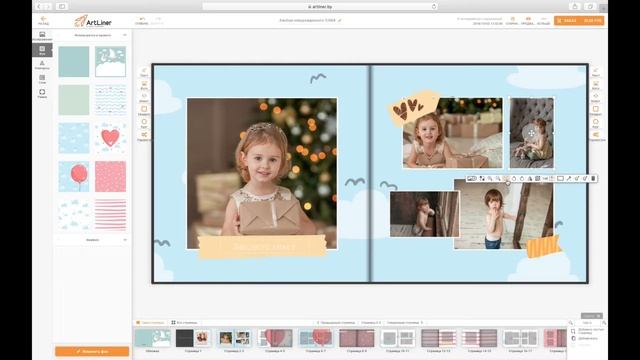
Task: Switch to the single spread view tab
Action: tap(150, 322)
